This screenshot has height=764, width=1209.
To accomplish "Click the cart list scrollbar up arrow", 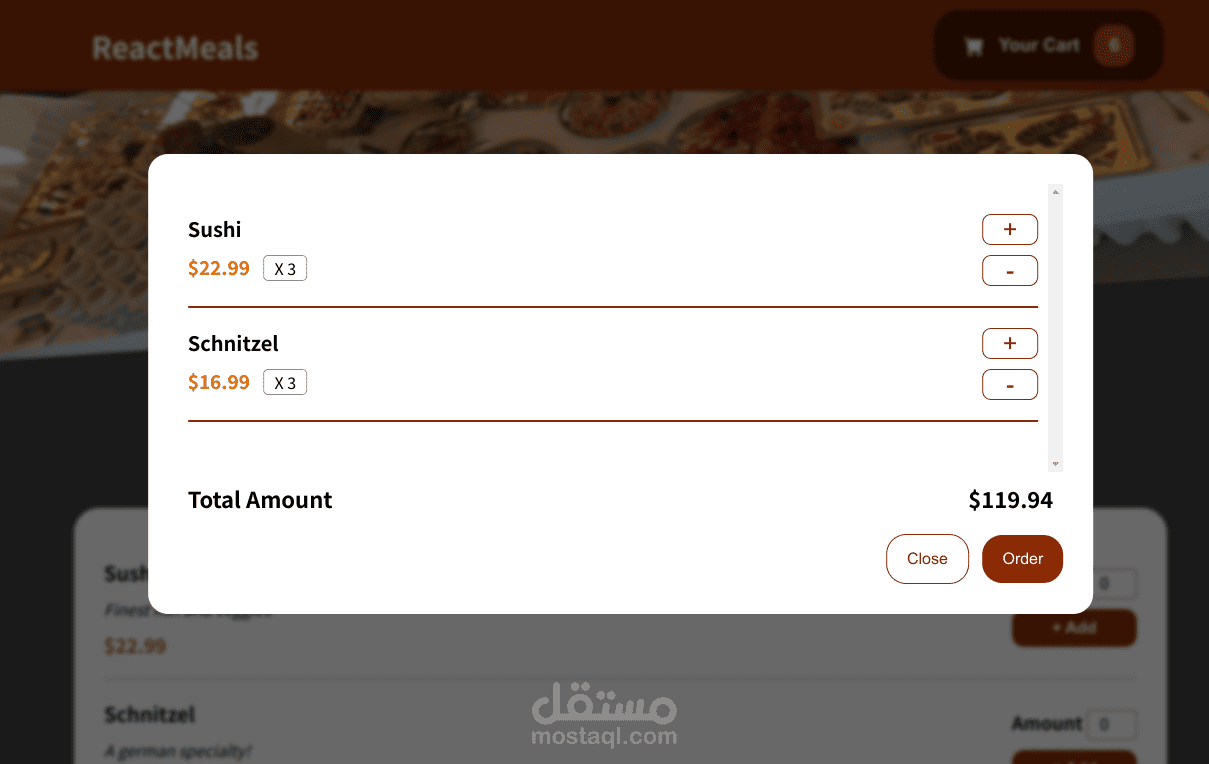I will click(1055, 192).
